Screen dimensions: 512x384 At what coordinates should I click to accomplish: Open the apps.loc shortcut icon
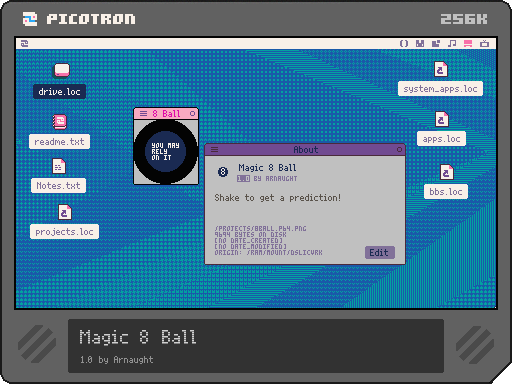(x=442, y=119)
